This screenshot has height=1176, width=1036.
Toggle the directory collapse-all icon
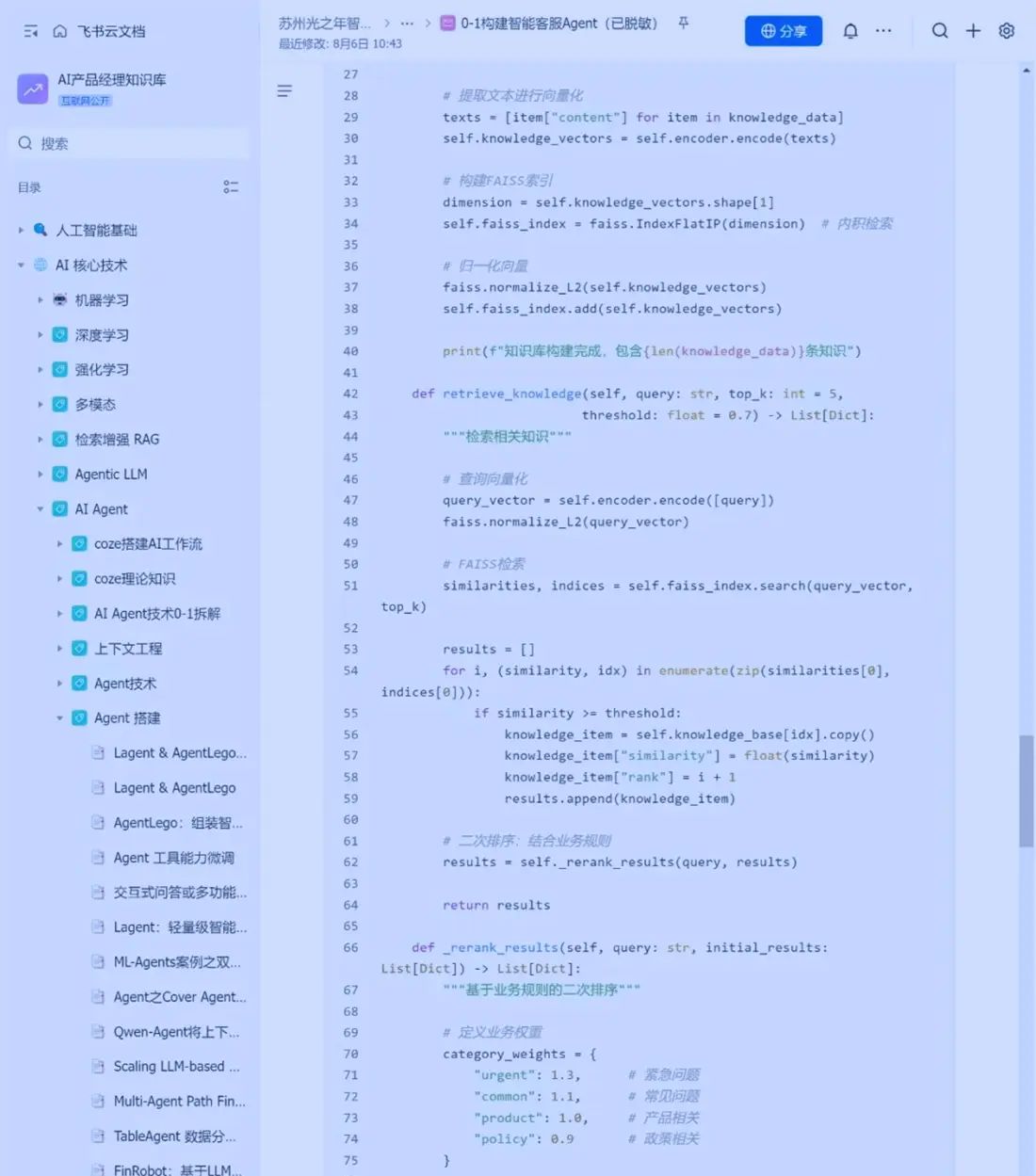point(231,187)
